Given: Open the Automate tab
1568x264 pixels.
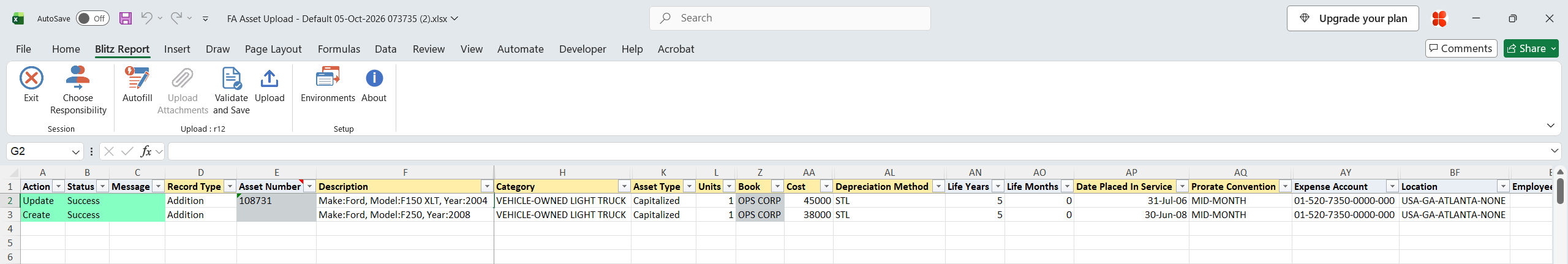Looking at the screenshot, I should [521, 49].
